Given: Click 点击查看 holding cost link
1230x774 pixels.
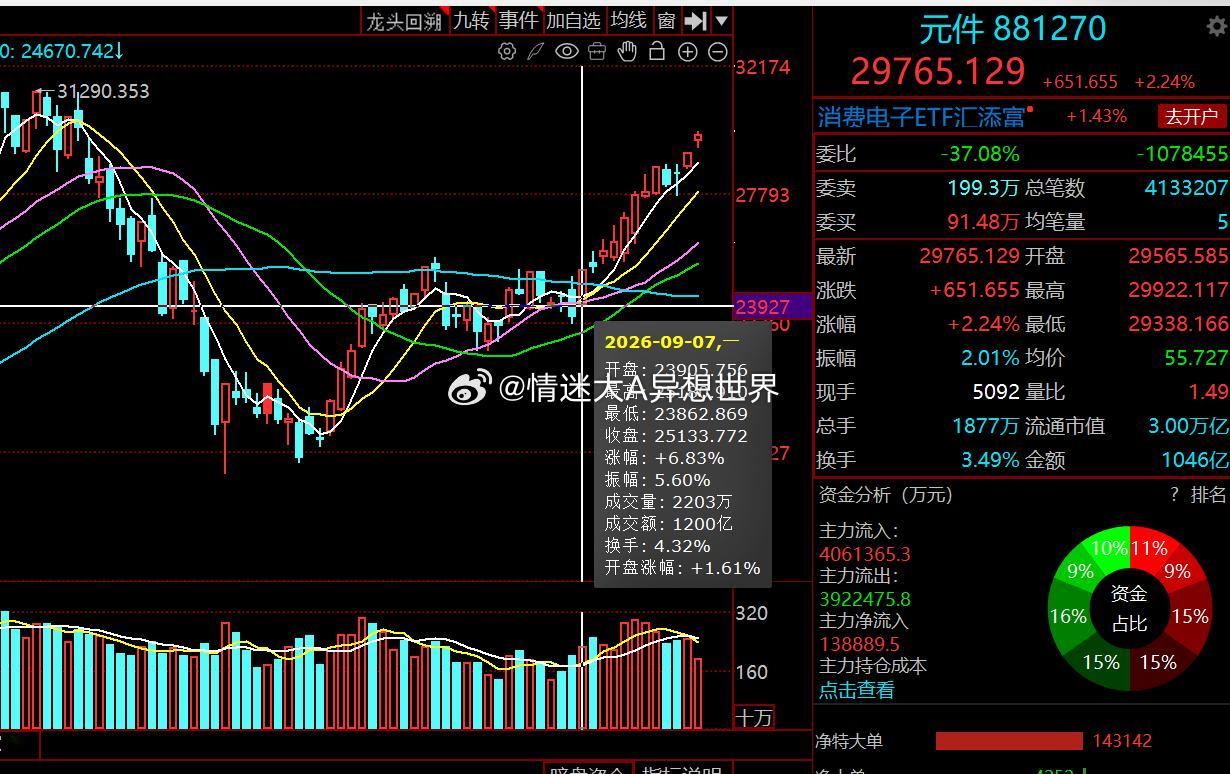Looking at the screenshot, I should click(857, 690).
